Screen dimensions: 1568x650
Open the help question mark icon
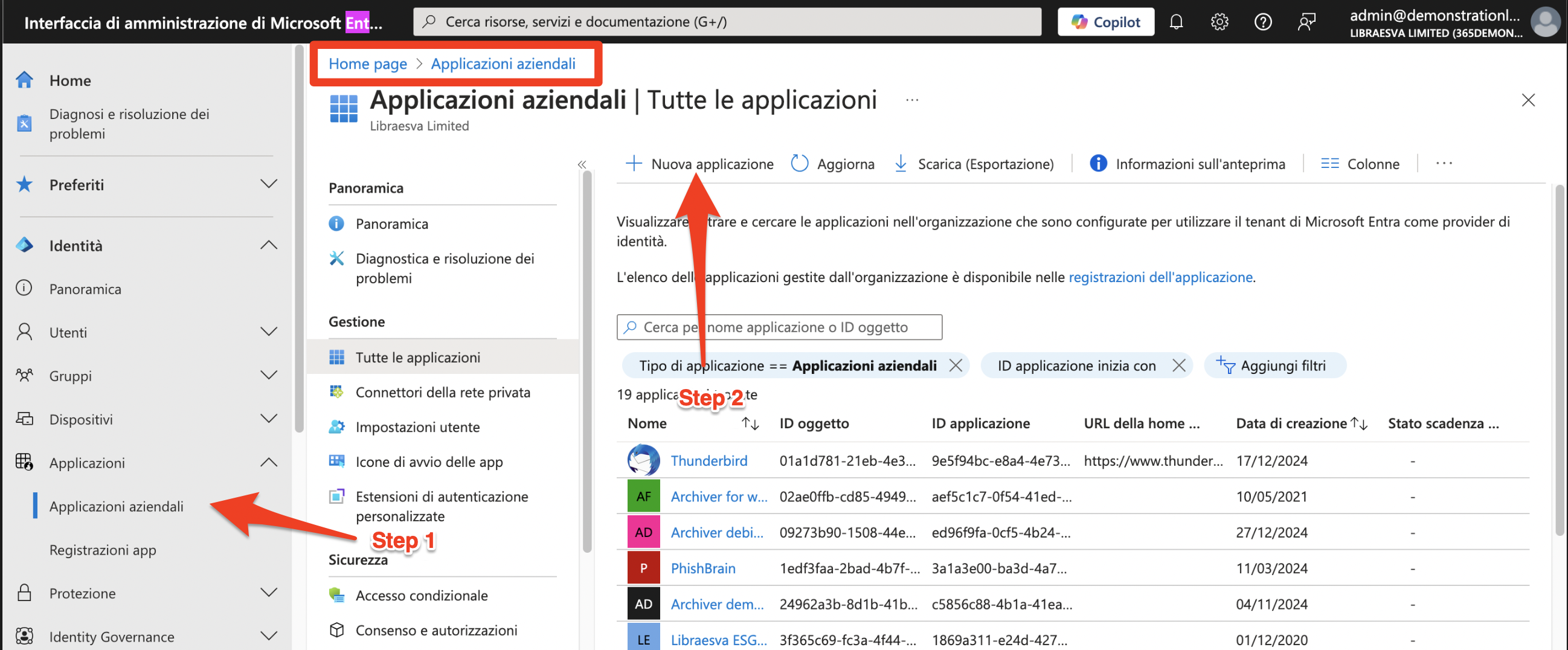click(1263, 22)
